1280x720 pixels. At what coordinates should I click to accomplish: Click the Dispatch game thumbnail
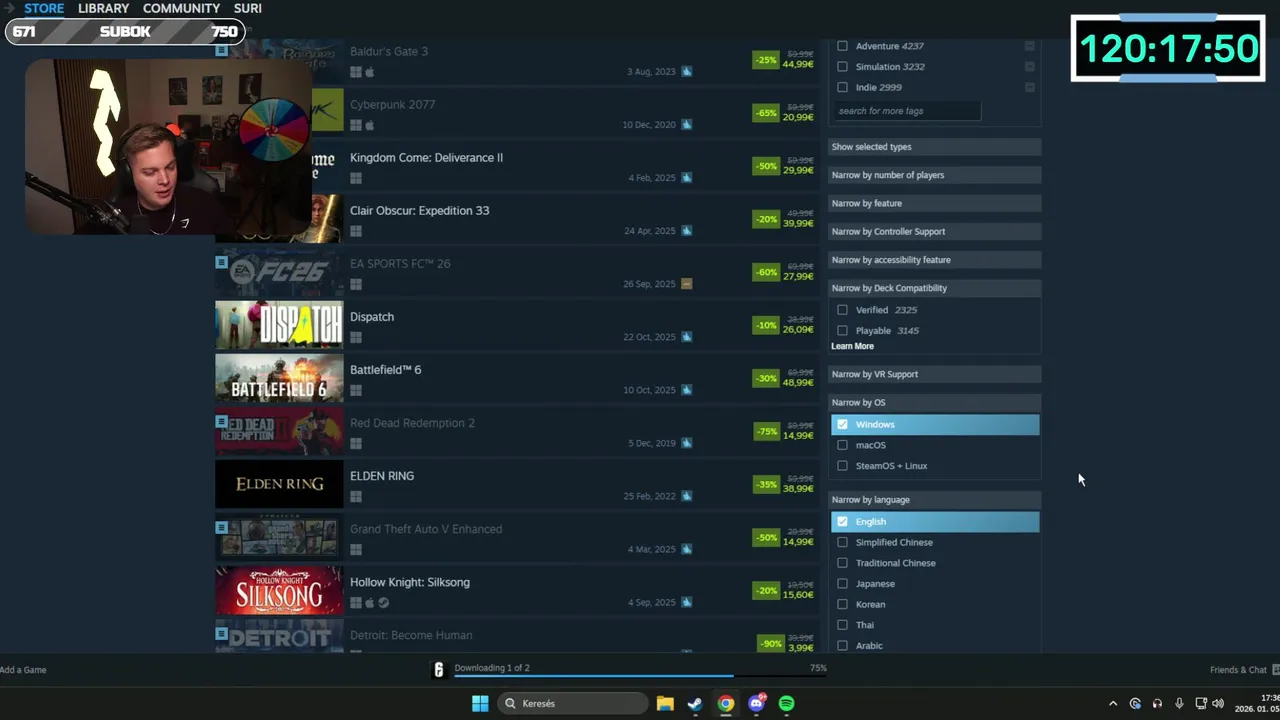[279, 325]
